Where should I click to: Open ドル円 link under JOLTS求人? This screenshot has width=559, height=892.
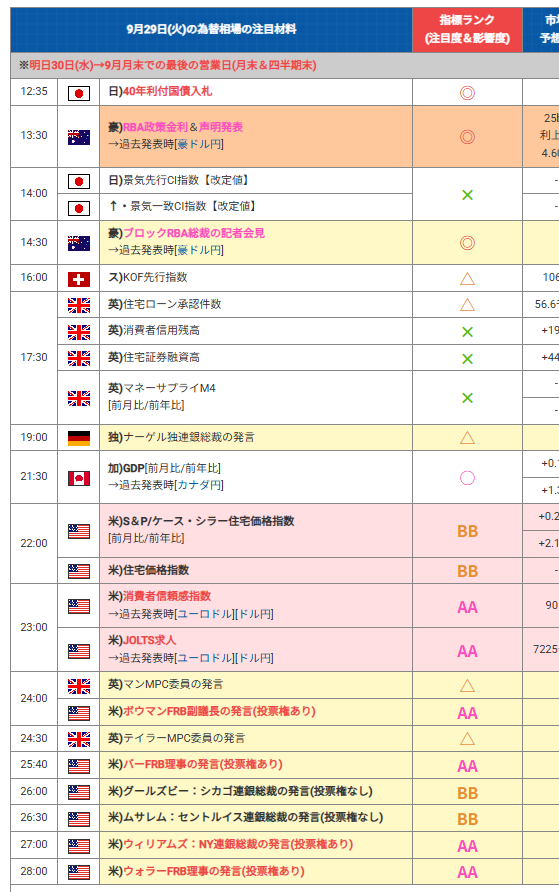tap(255, 658)
